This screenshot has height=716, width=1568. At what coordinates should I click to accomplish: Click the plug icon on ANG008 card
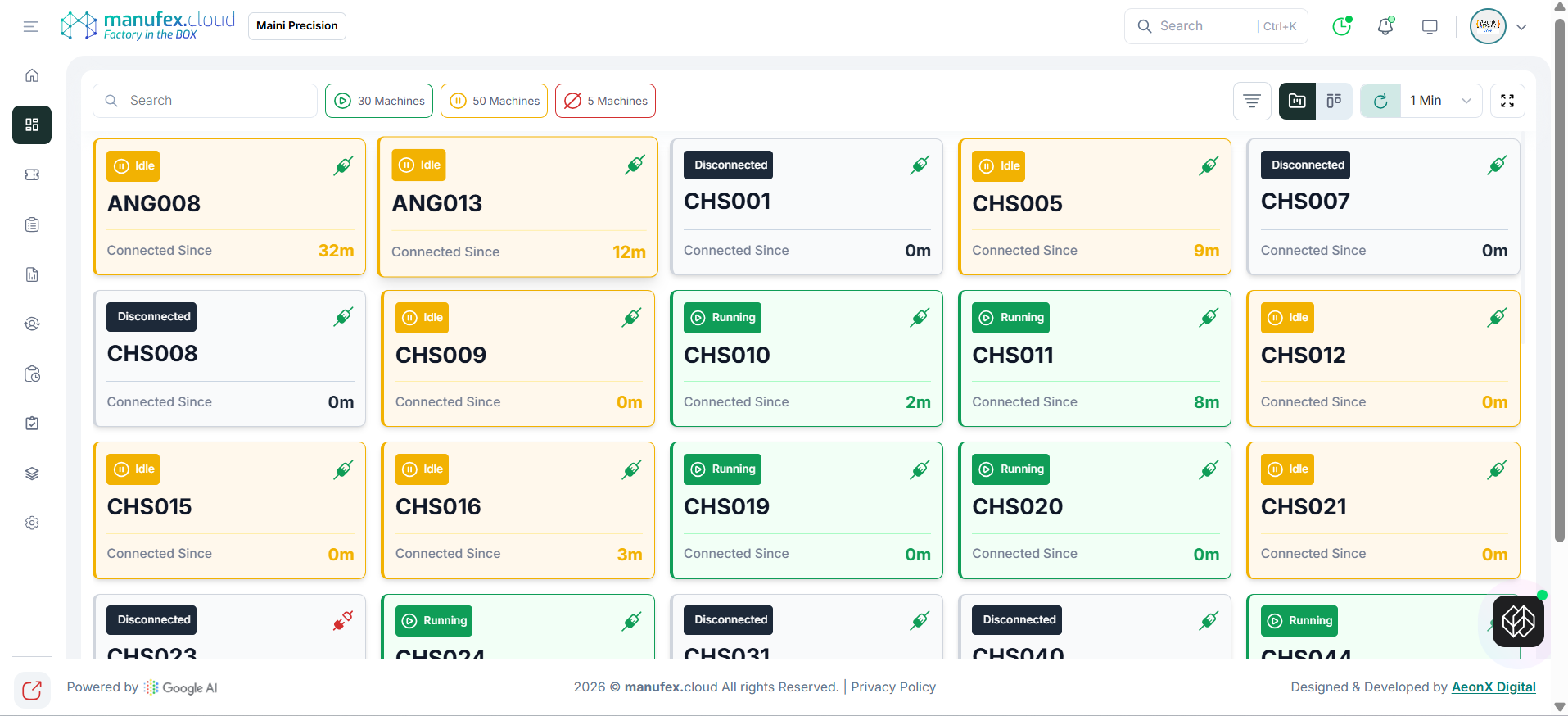click(344, 165)
